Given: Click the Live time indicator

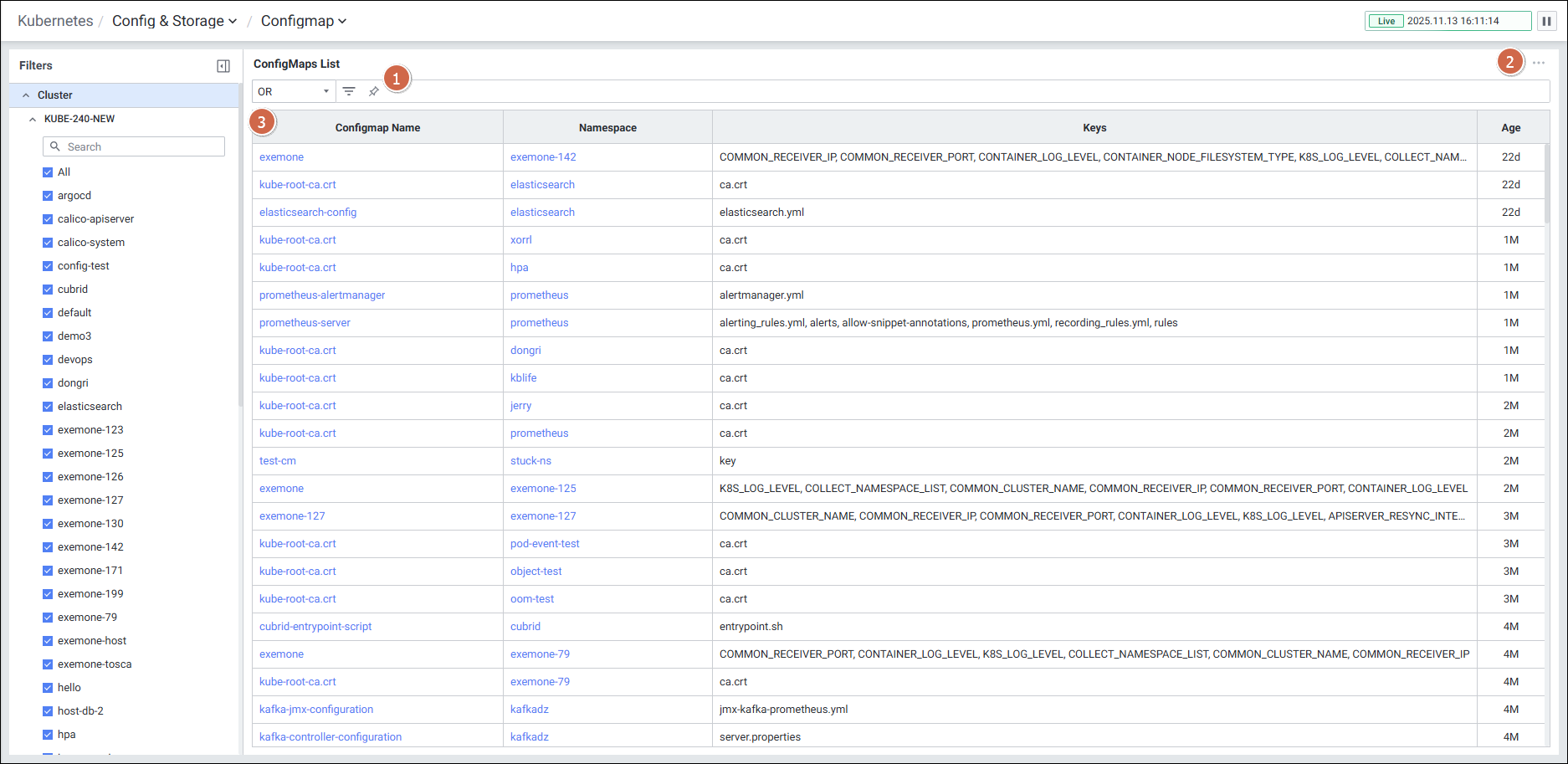Looking at the screenshot, I should pos(1448,21).
